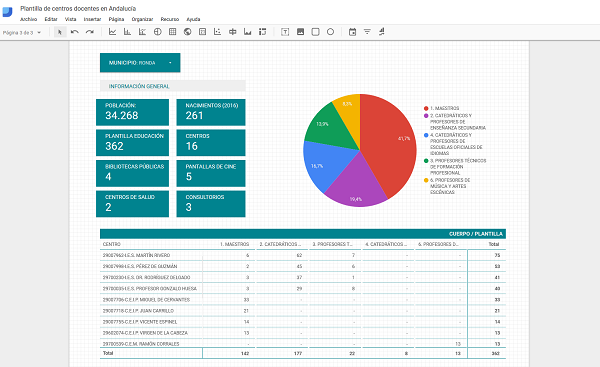The height and width of the screenshot is (367, 600).
Task: Select the bar chart tool
Action: pos(127,32)
